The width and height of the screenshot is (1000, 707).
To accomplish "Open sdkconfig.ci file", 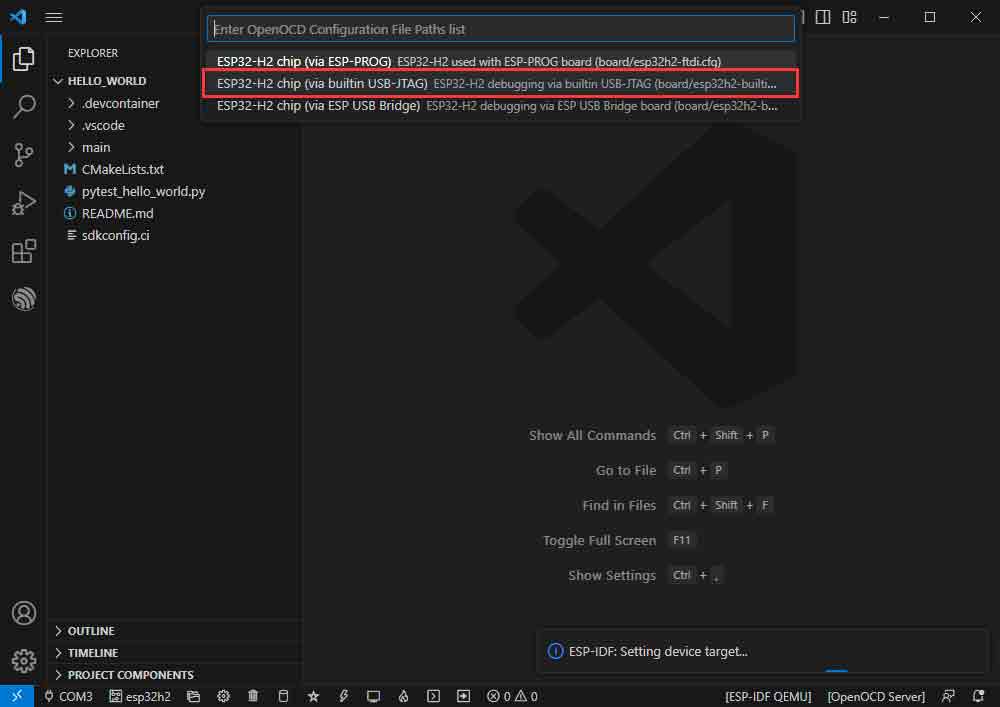I will (115, 235).
